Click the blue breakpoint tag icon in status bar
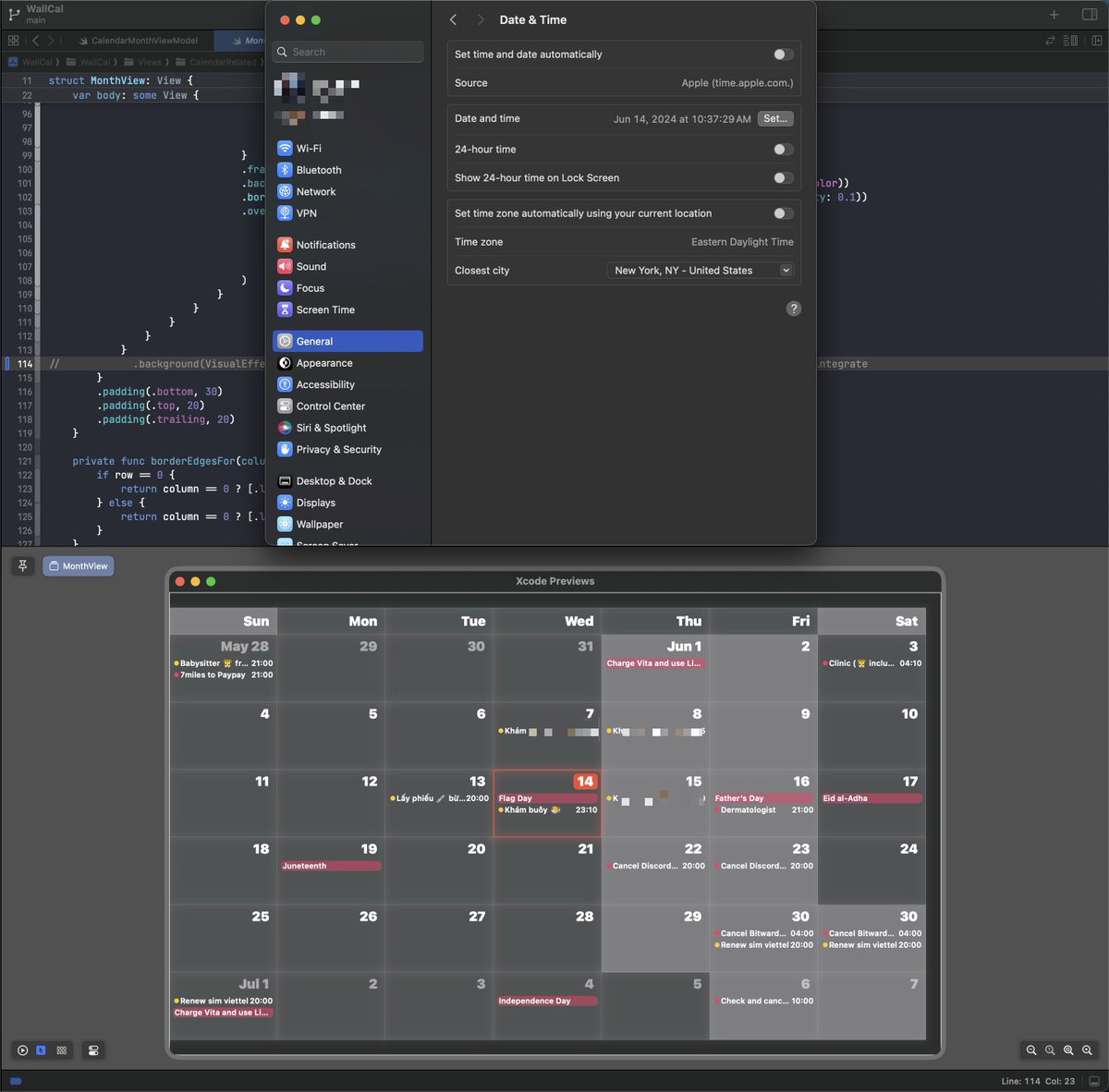The height and width of the screenshot is (1092, 1109). point(15,1081)
